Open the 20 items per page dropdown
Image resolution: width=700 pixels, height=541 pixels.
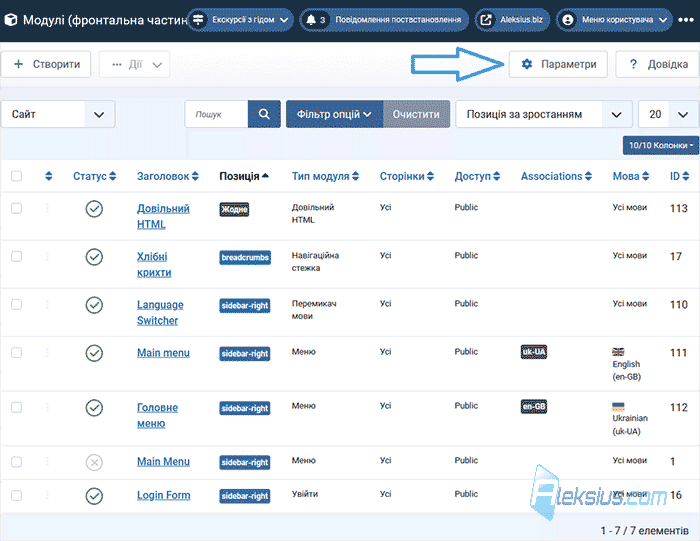pyautogui.click(x=669, y=114)
